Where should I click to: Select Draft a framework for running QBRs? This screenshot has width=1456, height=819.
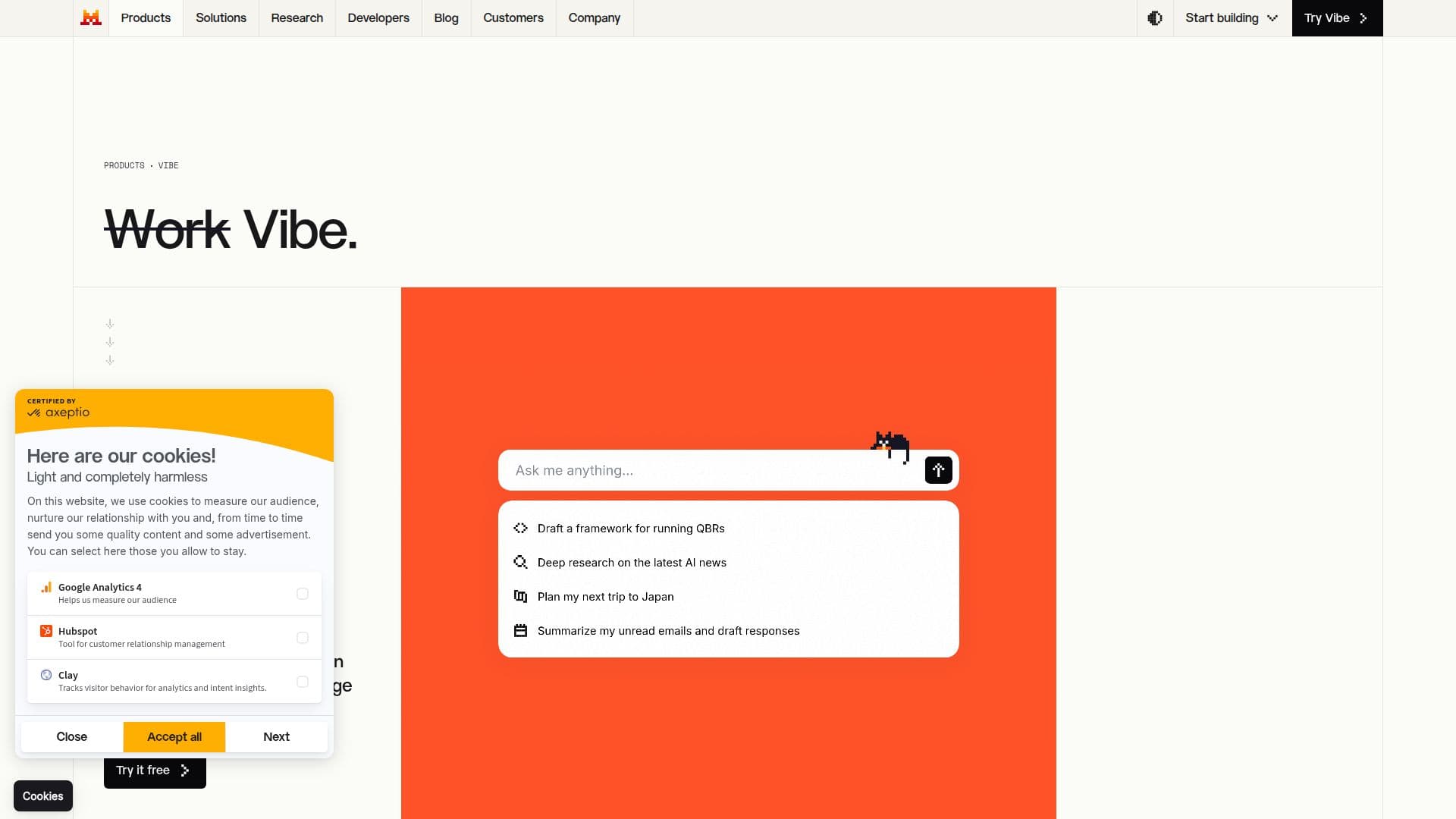coord(728,529)
